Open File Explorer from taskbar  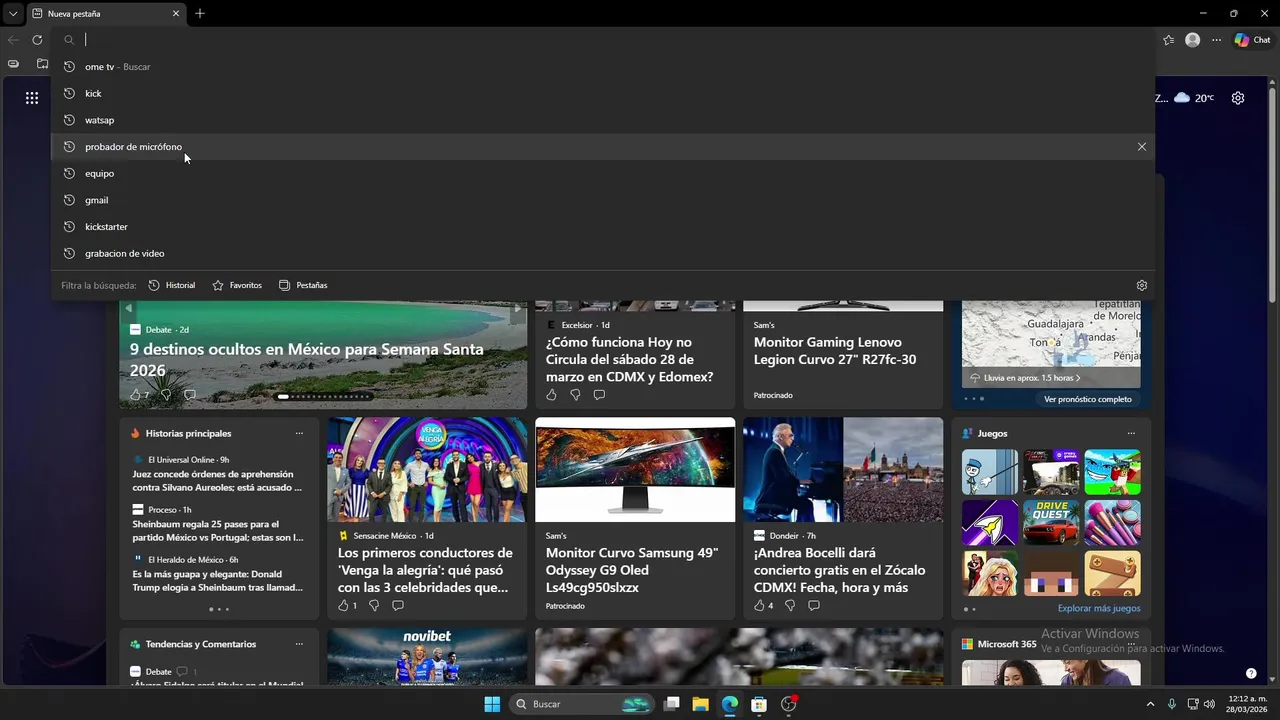700,704
